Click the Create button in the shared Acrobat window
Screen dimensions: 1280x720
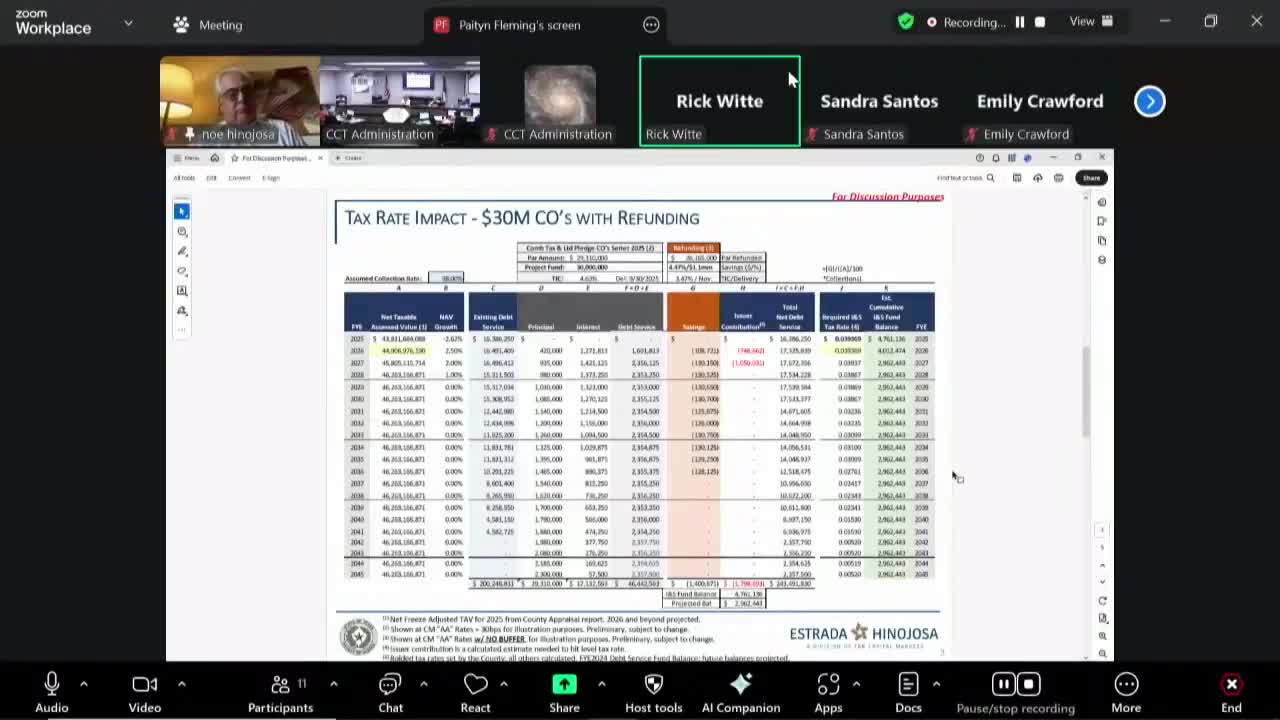point(349,158)
